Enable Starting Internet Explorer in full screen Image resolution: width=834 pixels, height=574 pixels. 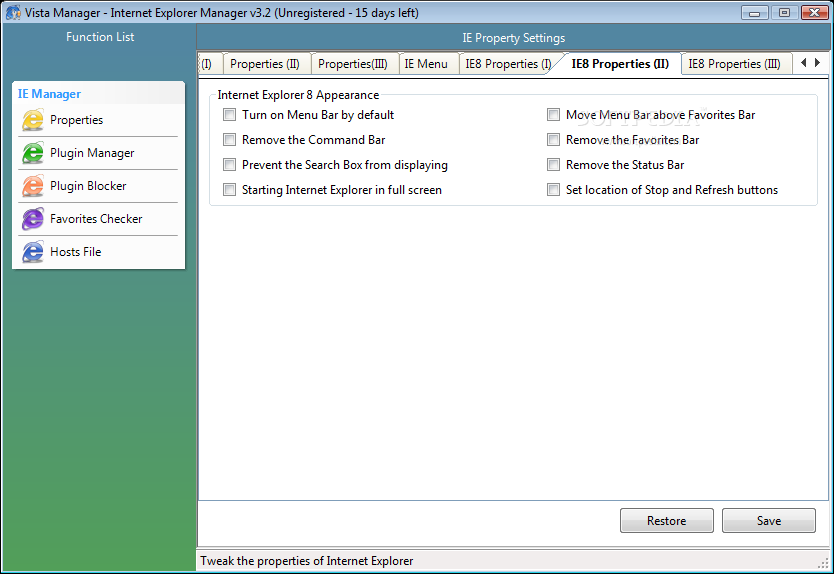coord(229,190)
